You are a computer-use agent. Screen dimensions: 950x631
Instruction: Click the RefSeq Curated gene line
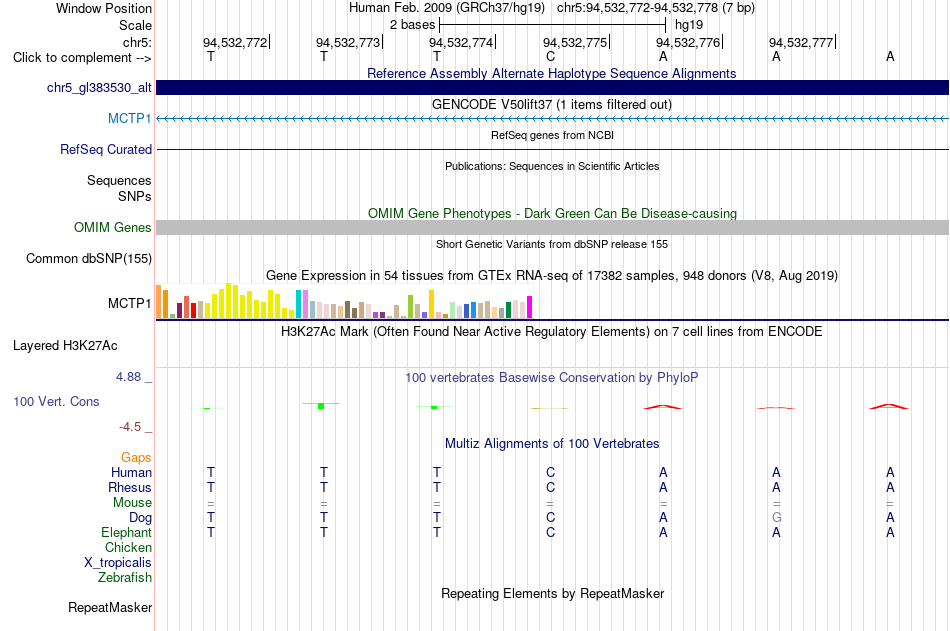point(552,149)
